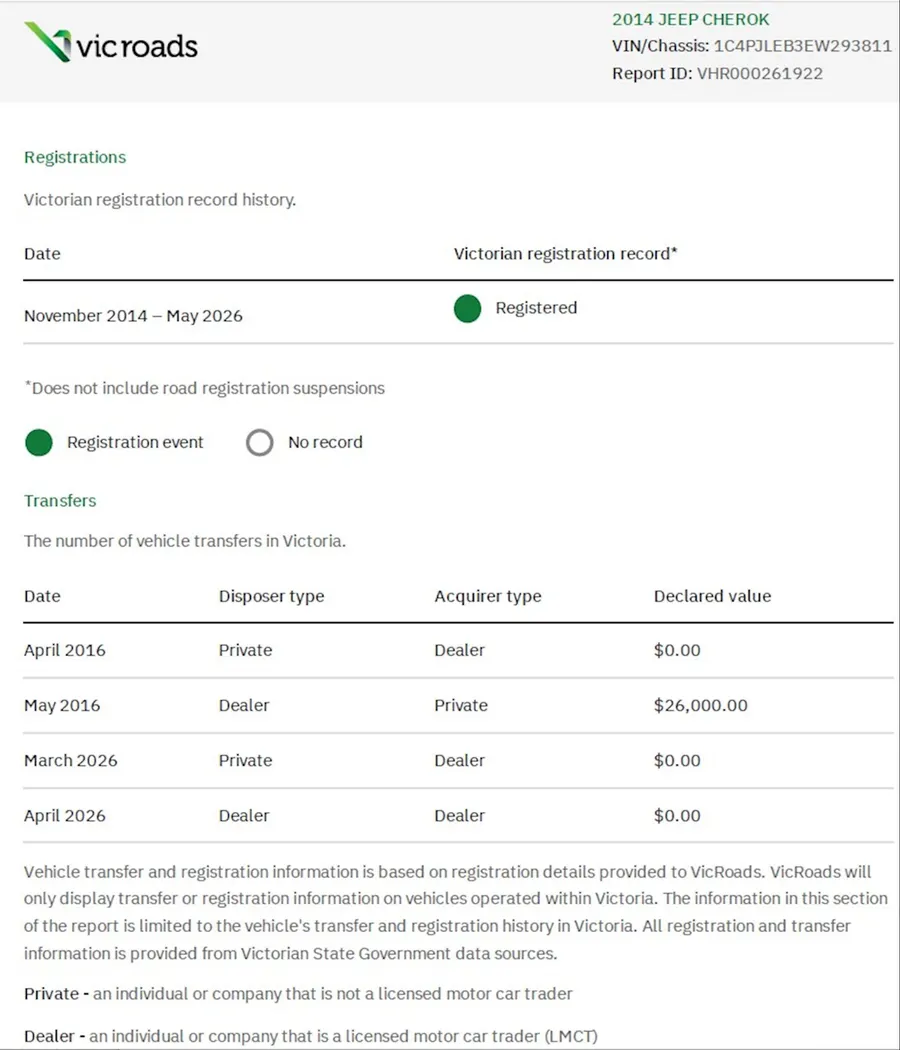Select the April 2026 transfer date
900x1050 pixels.
[65, 816]
